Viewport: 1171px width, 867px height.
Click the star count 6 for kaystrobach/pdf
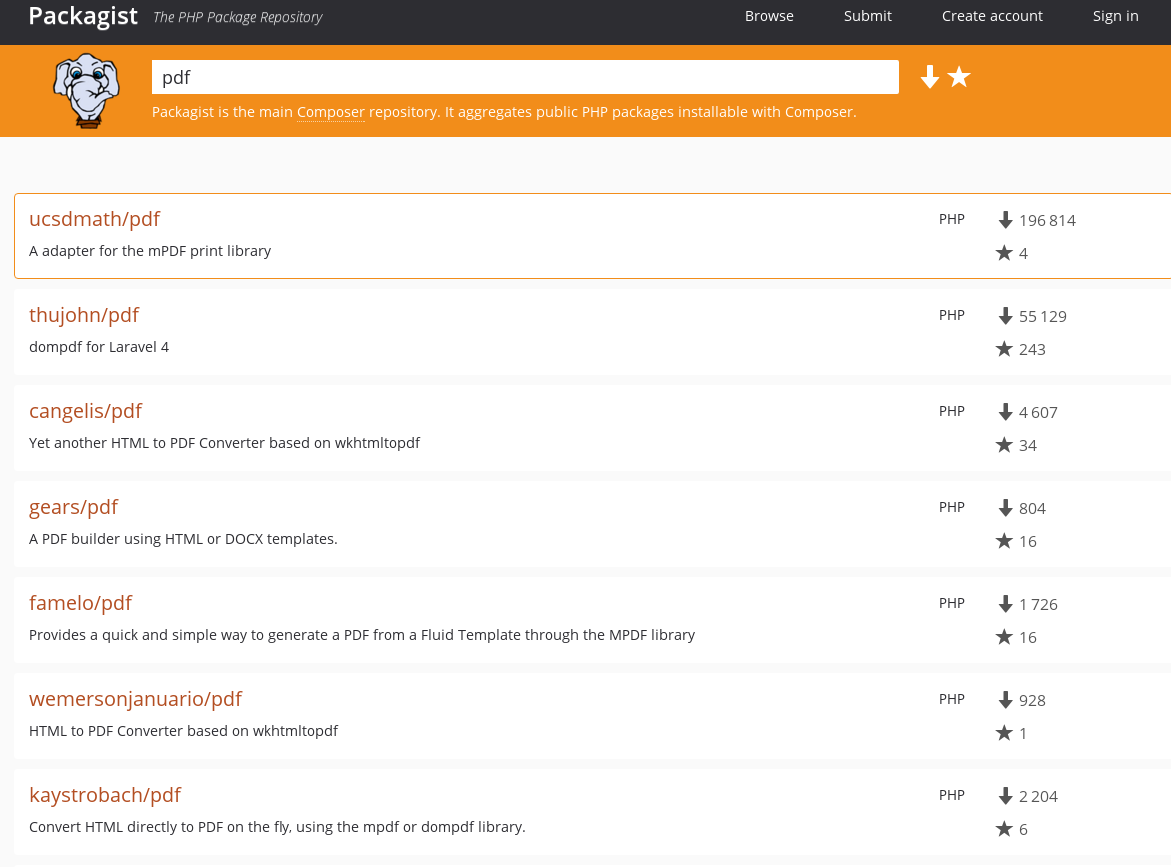point(1023,829)
